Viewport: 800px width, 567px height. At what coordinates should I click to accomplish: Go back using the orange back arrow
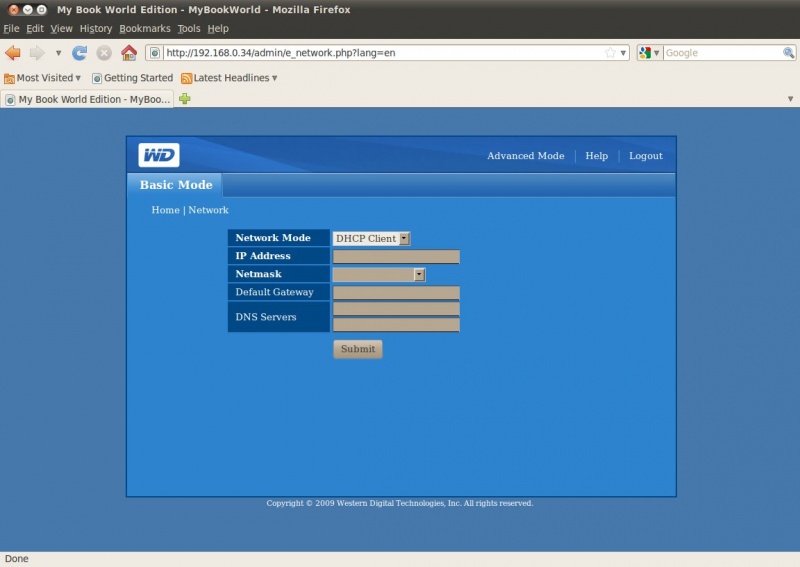click(x=13, y=53)
